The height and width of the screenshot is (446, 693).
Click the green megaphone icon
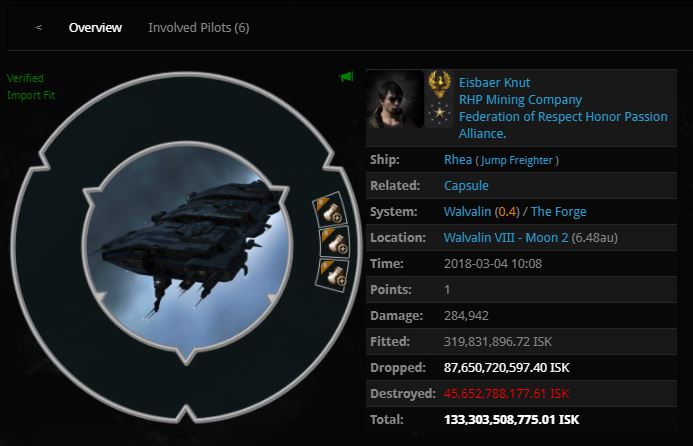click(x=346, y=77)
